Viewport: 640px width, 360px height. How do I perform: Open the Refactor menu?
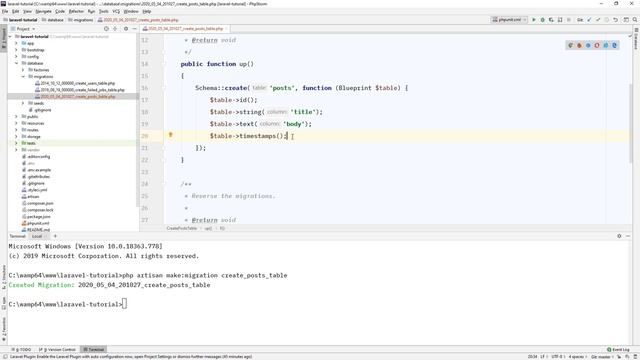click(x=76, y=11)
